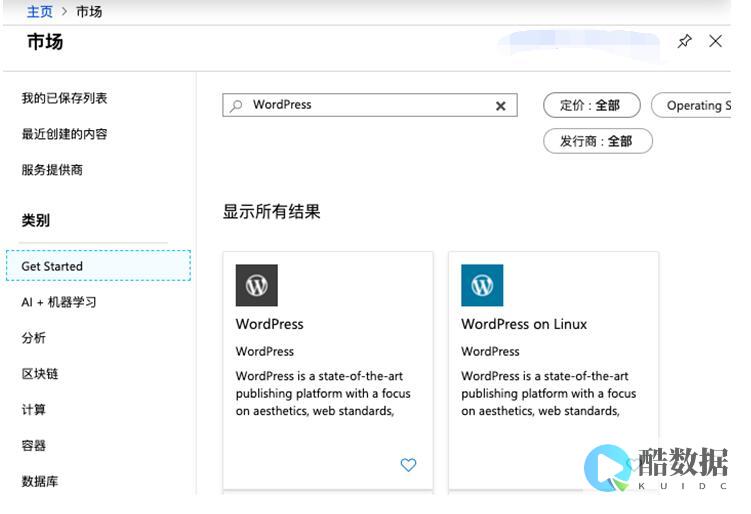The width and height of the screenshot is (751, 514).
Task: Click the 显示所有结果 heading
Action: pyautogui.click(x=272, y=211)
